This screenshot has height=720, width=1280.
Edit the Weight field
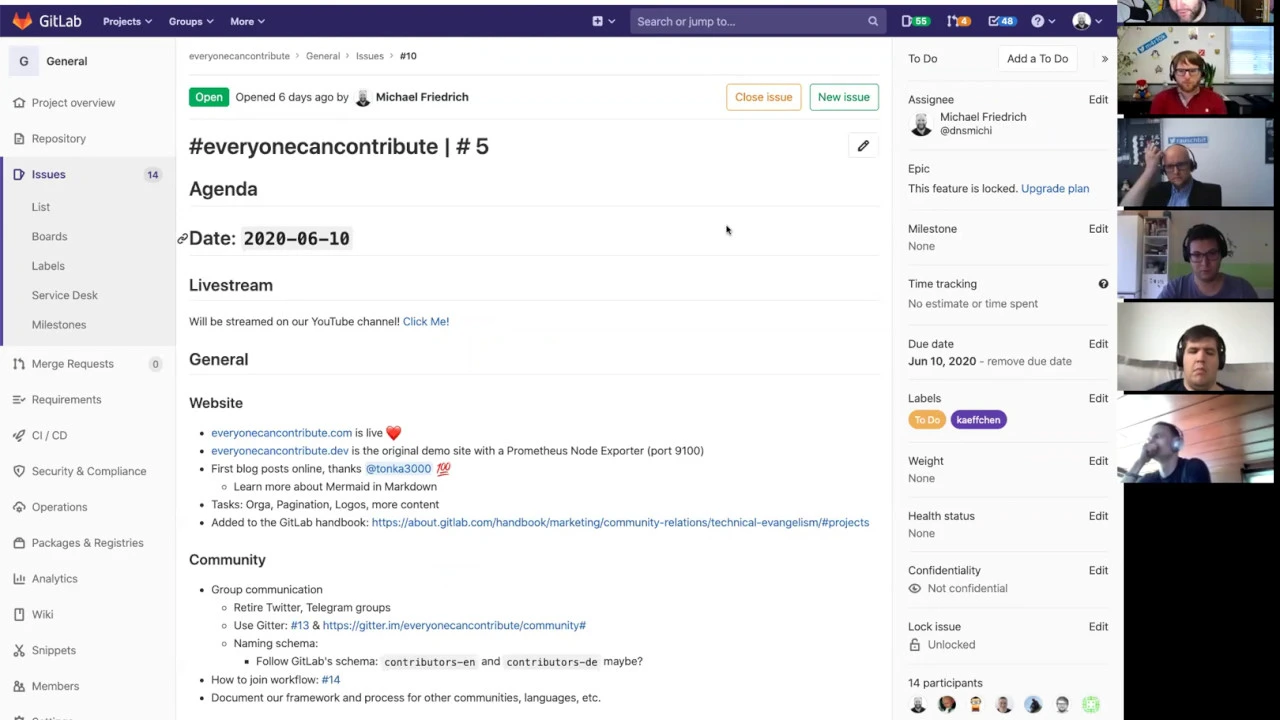coord(1098,461)
